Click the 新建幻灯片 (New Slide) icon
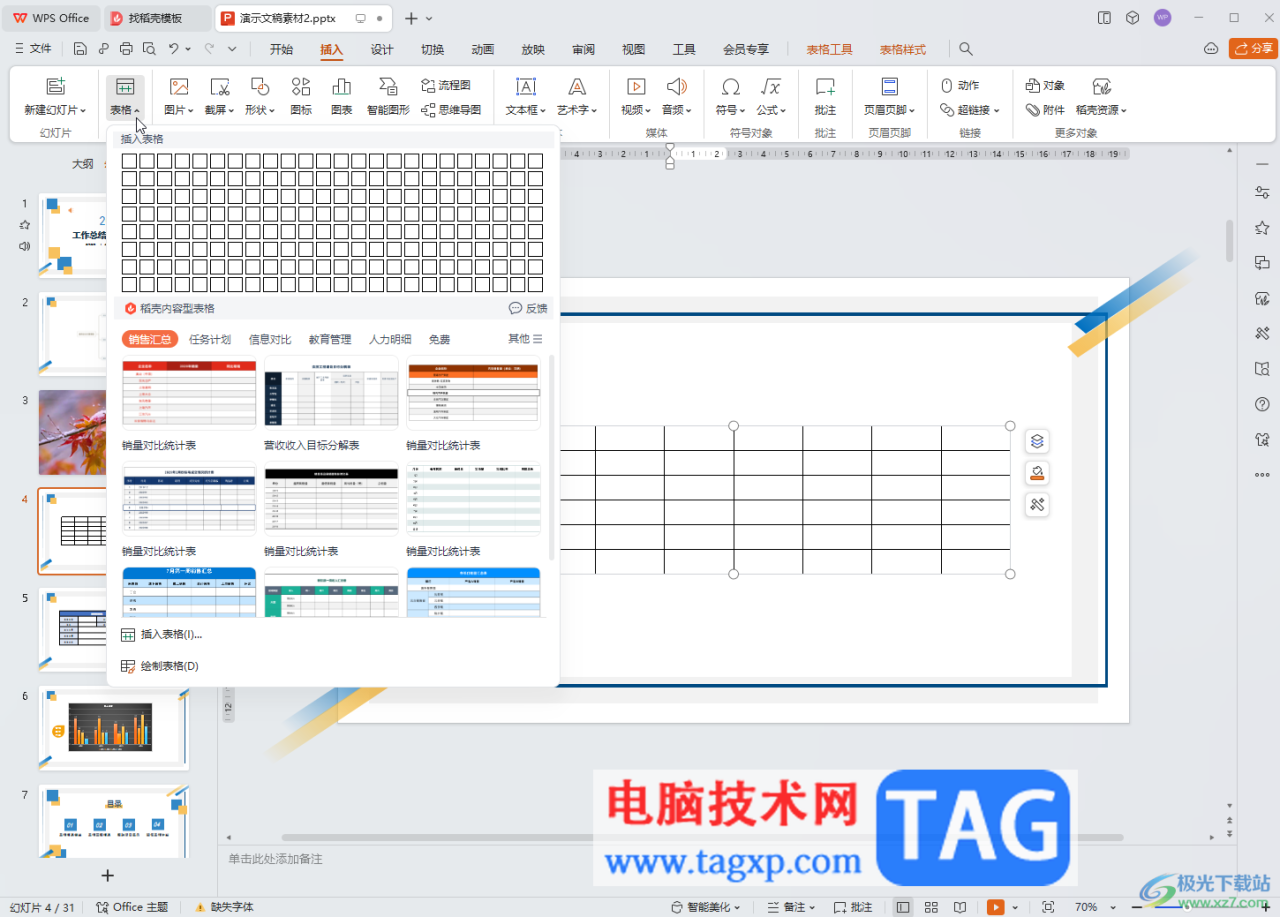The height and width of the screenshot is (917, 1280). click(x=56, y=87)
